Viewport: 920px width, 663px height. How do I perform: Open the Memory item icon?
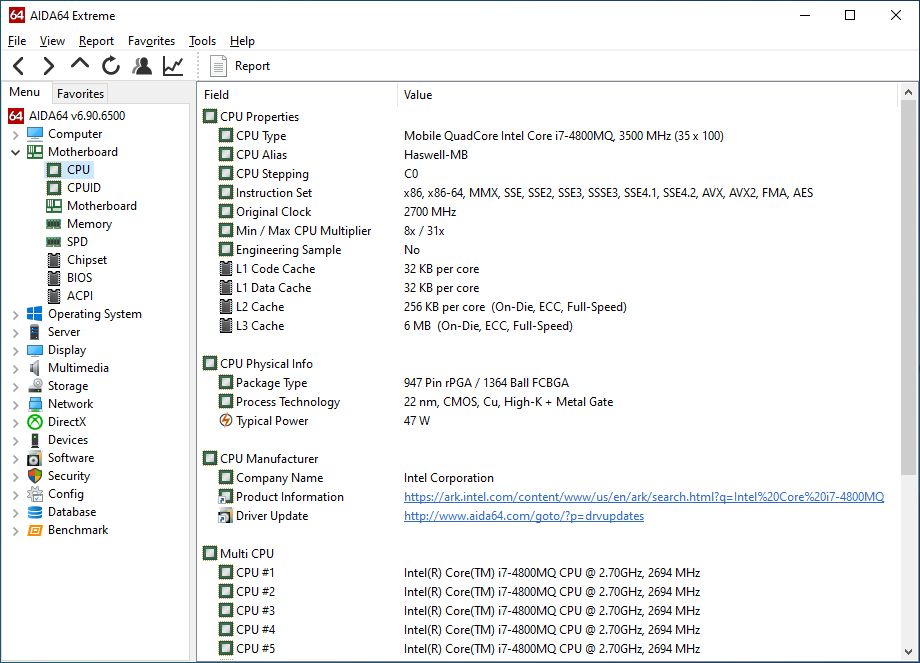pyautogui.click(x=53, y=224)
